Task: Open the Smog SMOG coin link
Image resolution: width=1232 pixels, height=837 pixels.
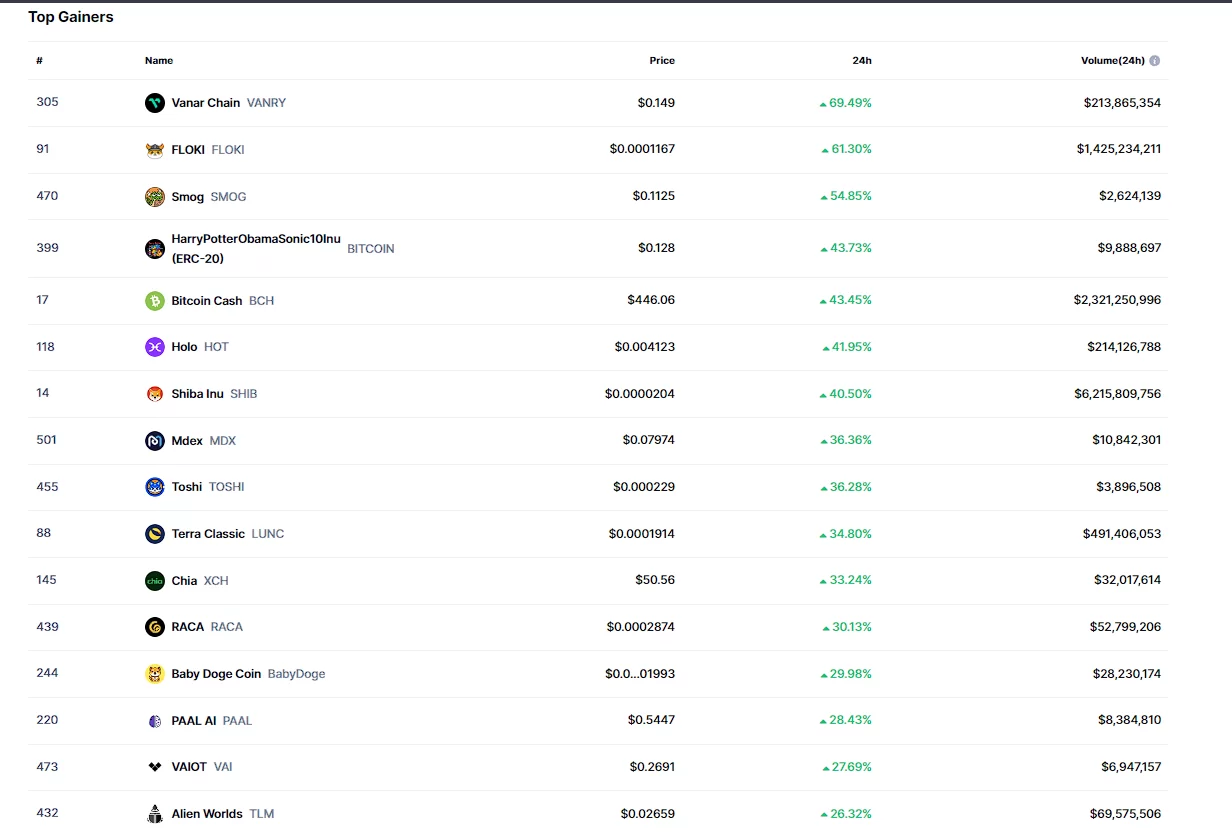Action: click(188, 197)
